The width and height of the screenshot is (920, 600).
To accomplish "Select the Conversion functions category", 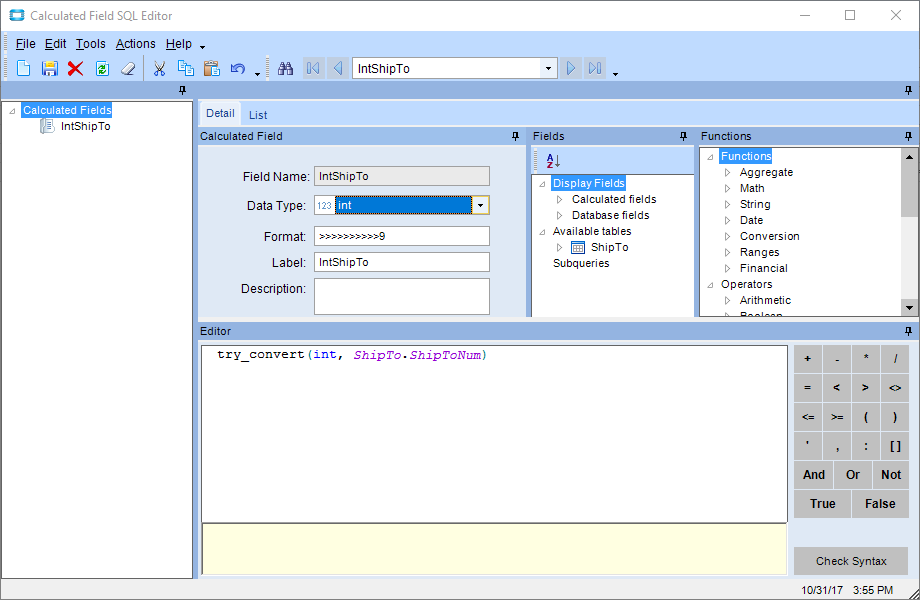I will pos(769,236).
